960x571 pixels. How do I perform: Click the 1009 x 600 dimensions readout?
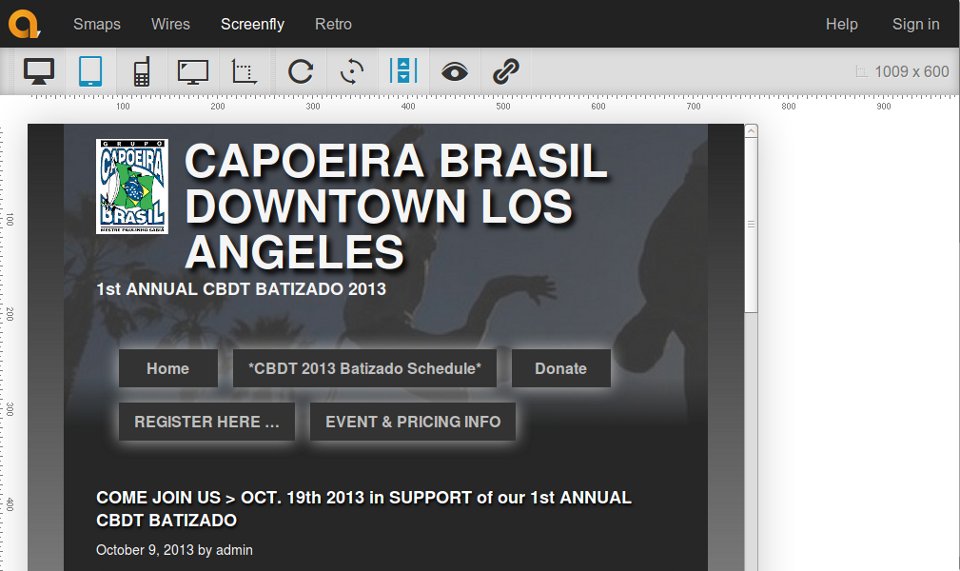click(x=912, y=72)
